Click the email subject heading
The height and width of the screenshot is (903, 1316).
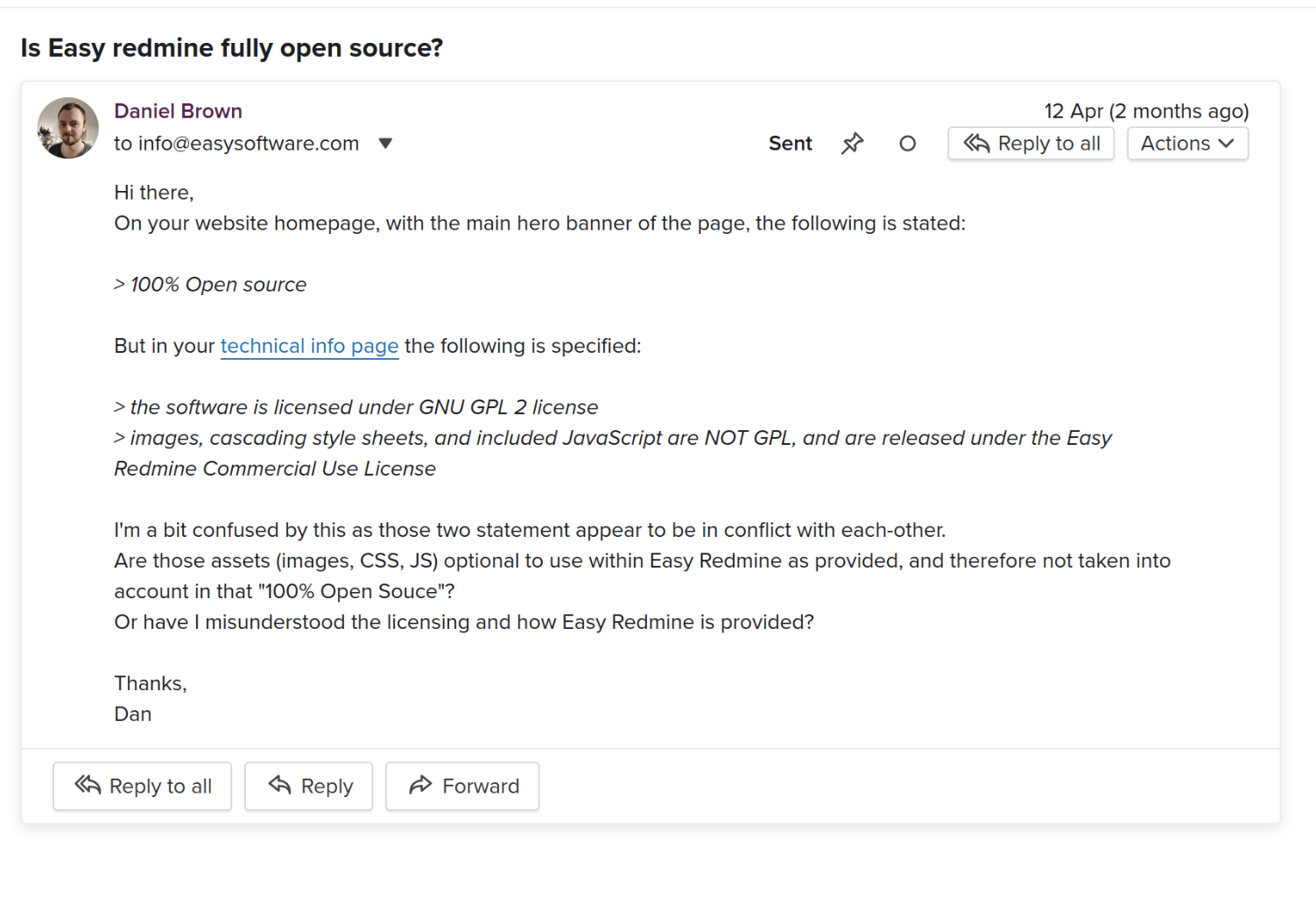coord(232,48)
